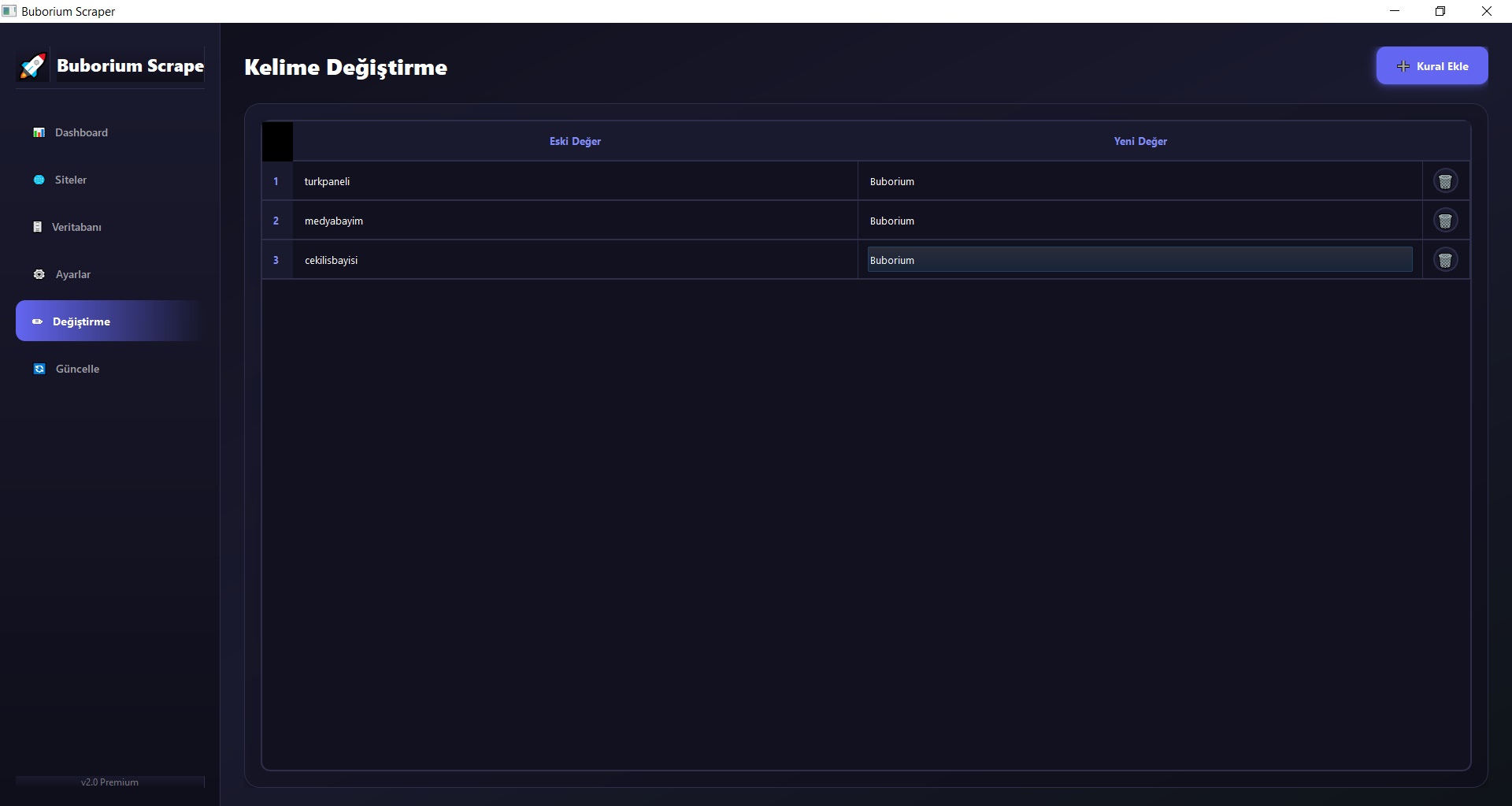The width and height of the screenshot is (1512, 806).
Task: Click the Eski Değer column header
Action: [575, 141]
